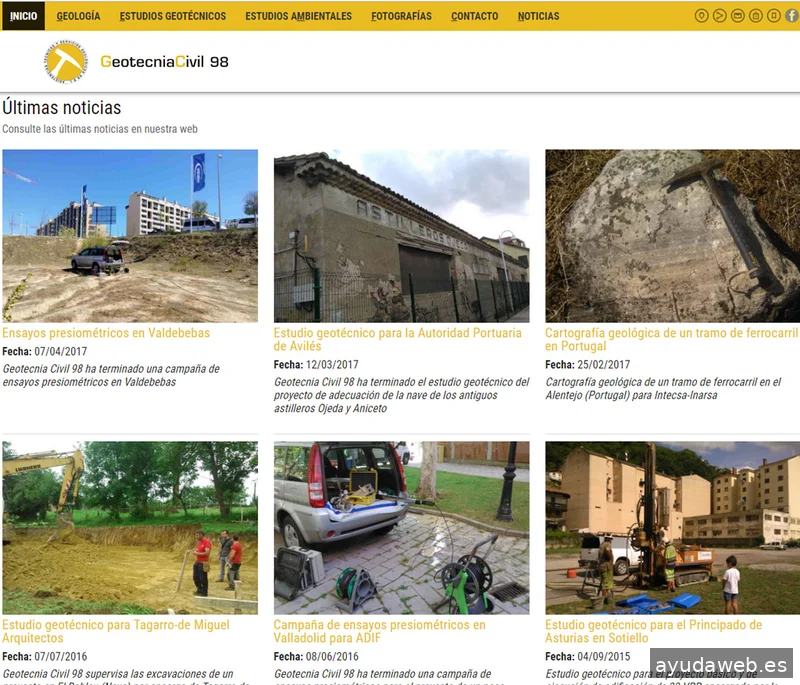The image size is (800, 685).
Task: Open the FOTOGRAFÍAS menu item
Action: click(401, 16)
